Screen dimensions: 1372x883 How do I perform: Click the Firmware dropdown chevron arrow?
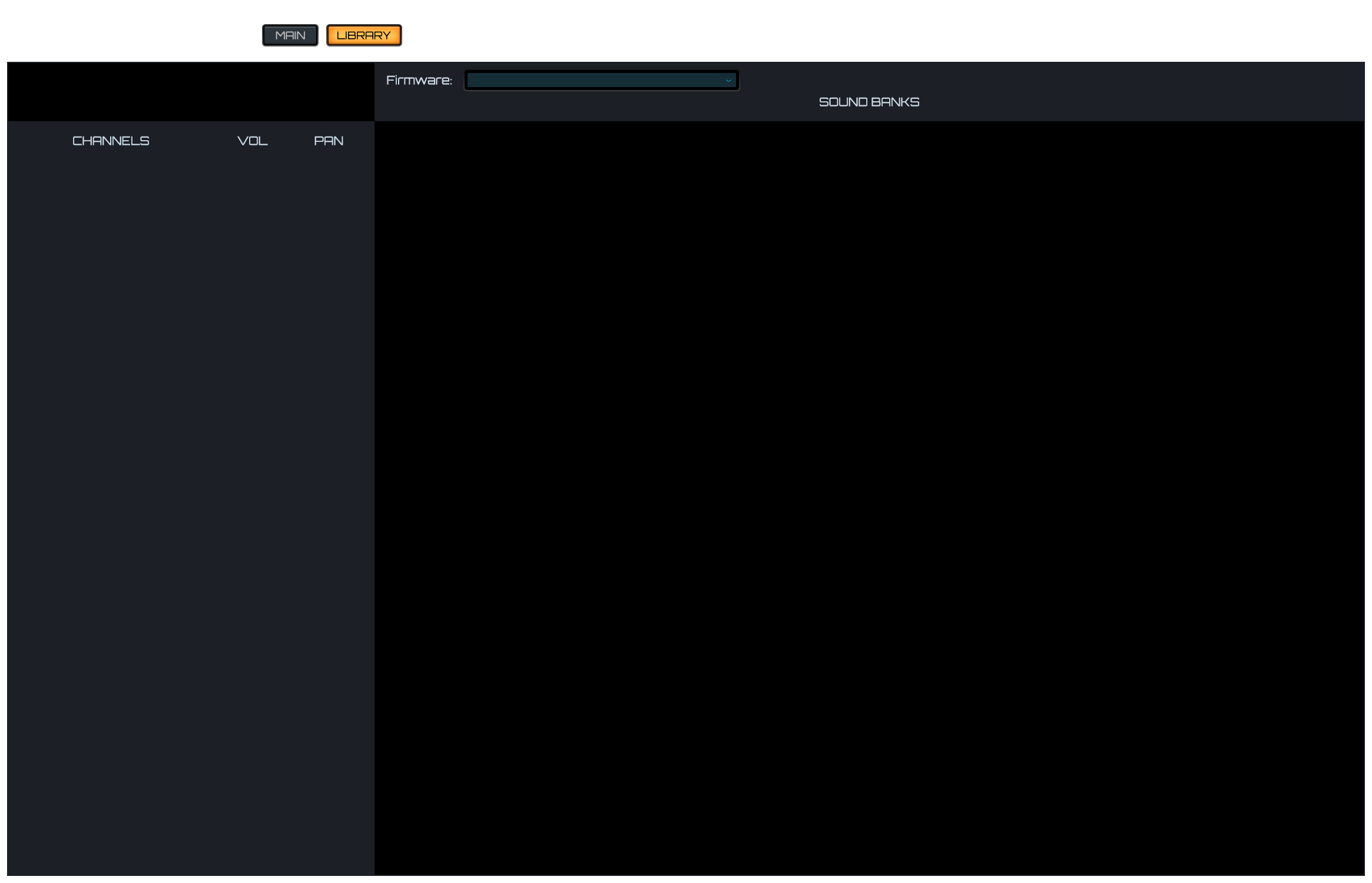point(728,81)
